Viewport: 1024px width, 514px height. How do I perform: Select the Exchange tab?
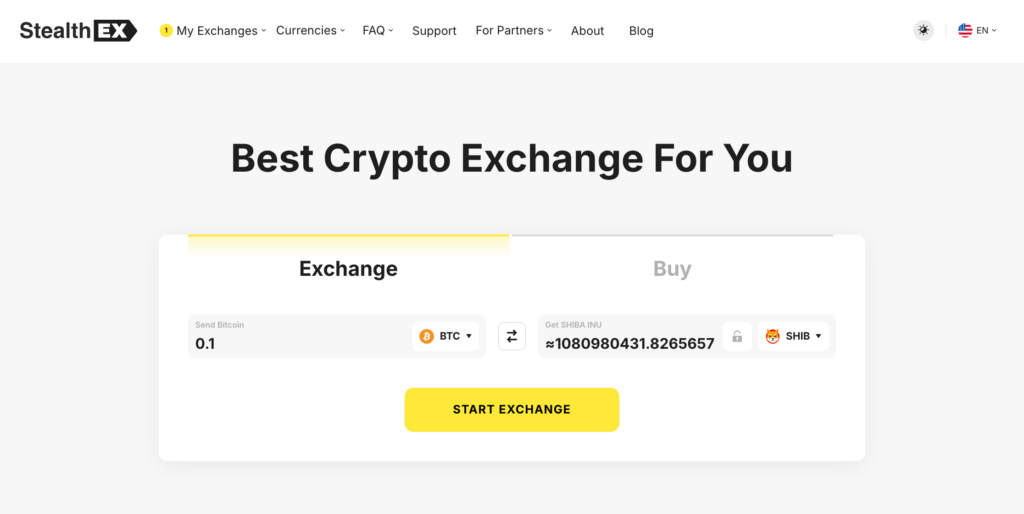[x=348, y=269]
